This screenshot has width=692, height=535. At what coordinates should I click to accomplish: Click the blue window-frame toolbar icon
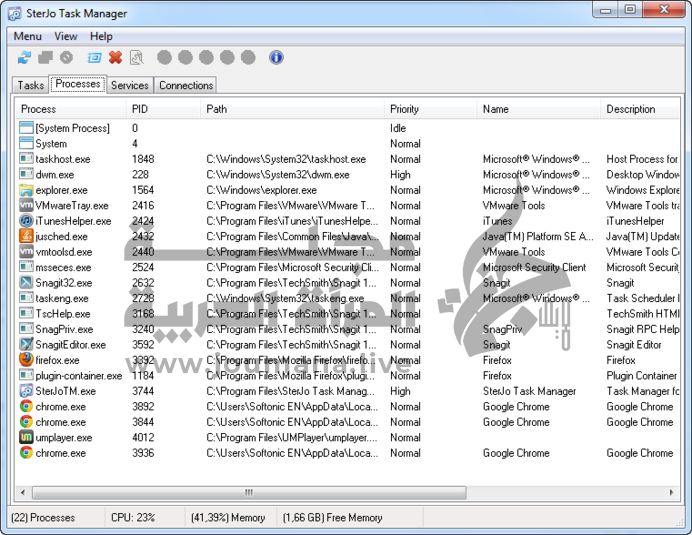(94, 57)
